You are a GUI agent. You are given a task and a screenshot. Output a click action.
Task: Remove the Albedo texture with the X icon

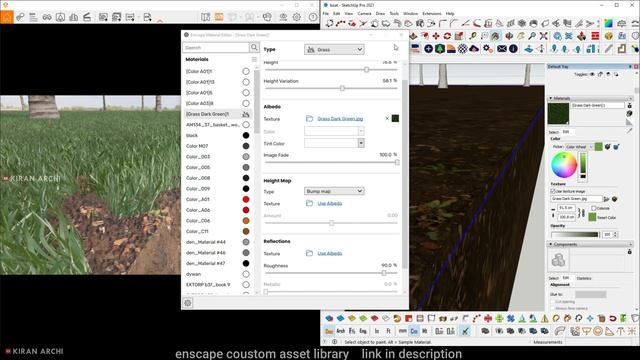pos(387,119)
